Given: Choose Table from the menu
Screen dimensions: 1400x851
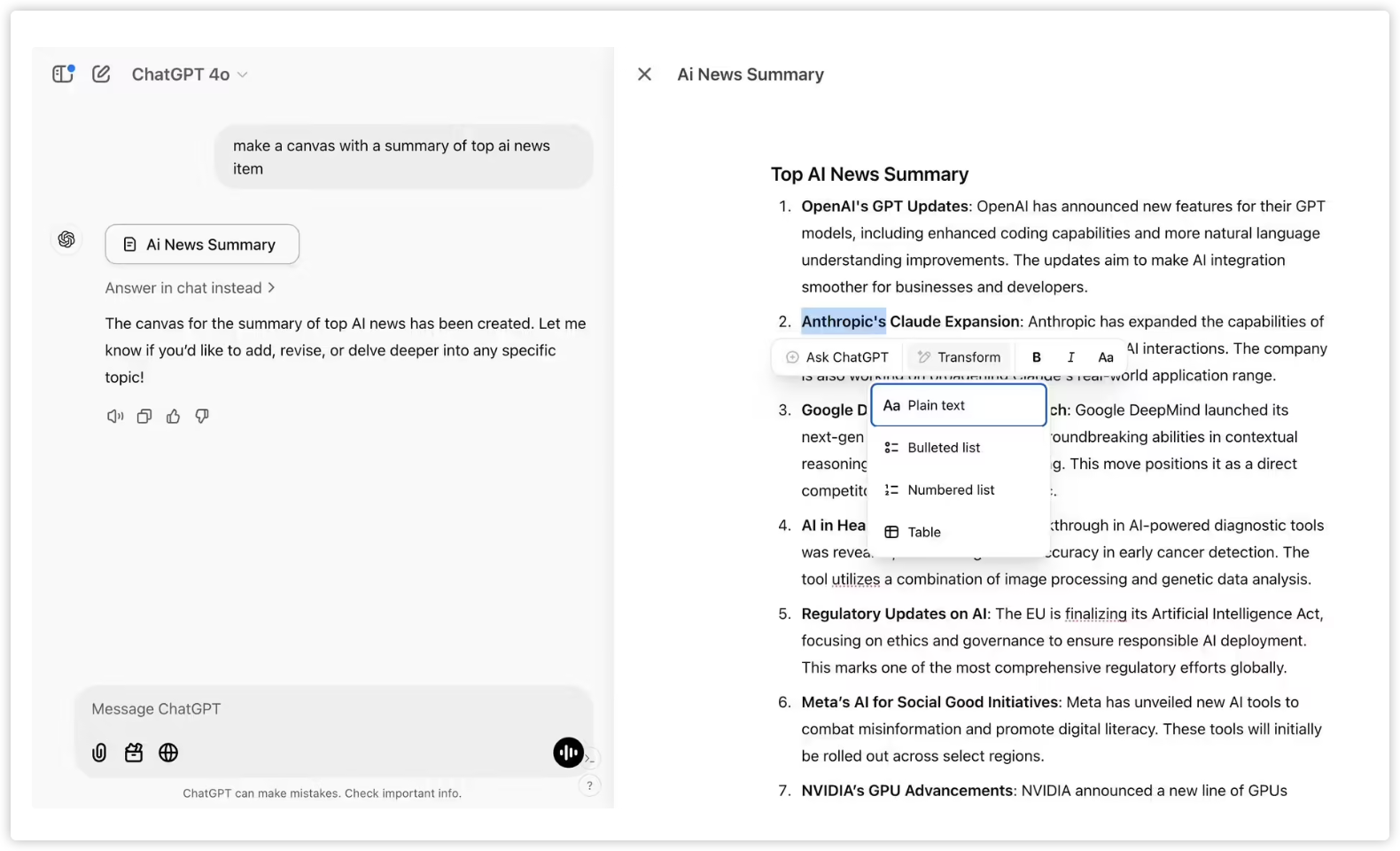Looking at the screenshot, I should [x=959, y=532].
